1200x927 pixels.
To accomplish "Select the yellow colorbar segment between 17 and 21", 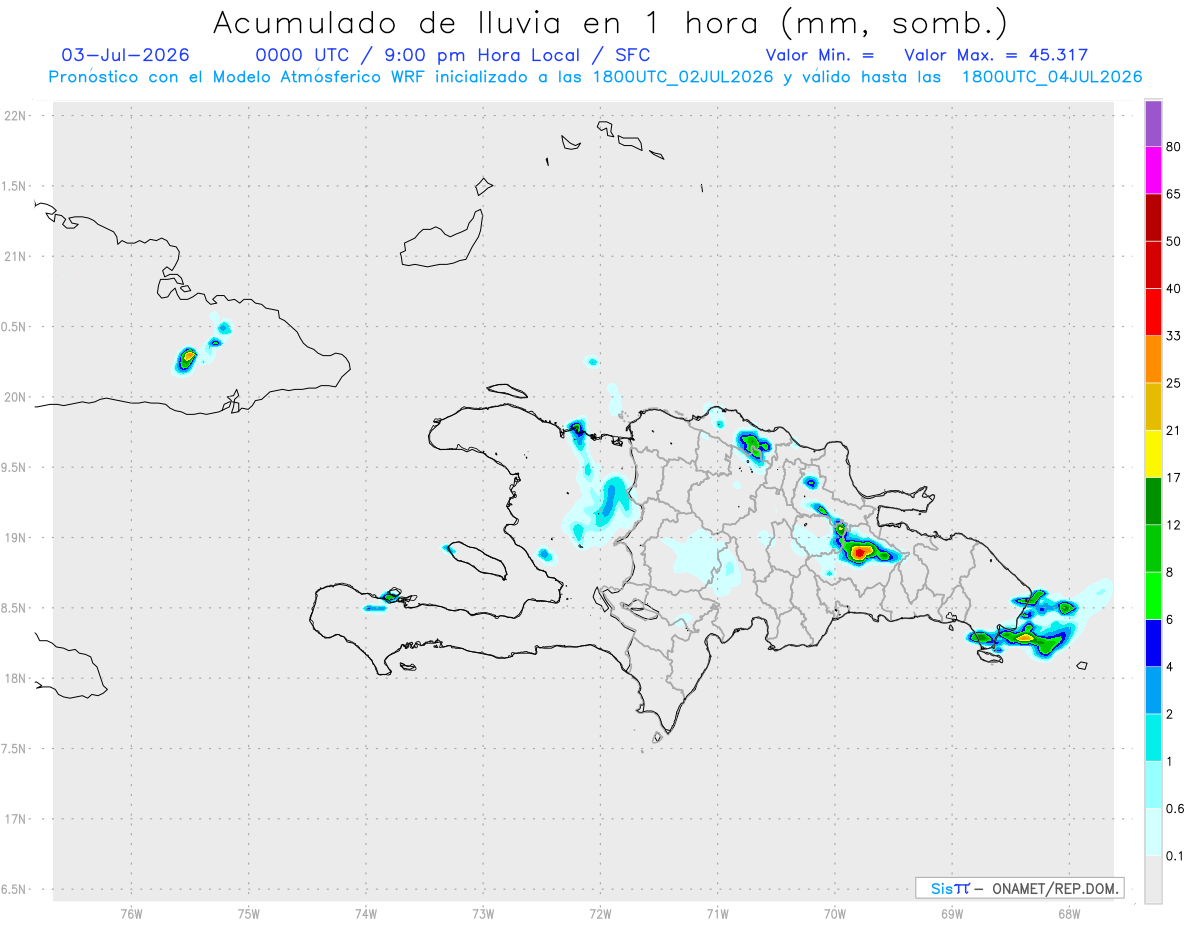I will (x=1153, y=454).
